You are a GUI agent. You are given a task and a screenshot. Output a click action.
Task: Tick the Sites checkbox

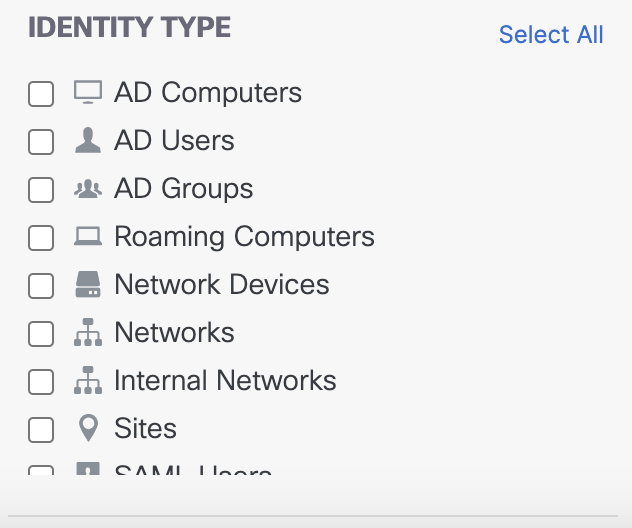tap(41, 430)
